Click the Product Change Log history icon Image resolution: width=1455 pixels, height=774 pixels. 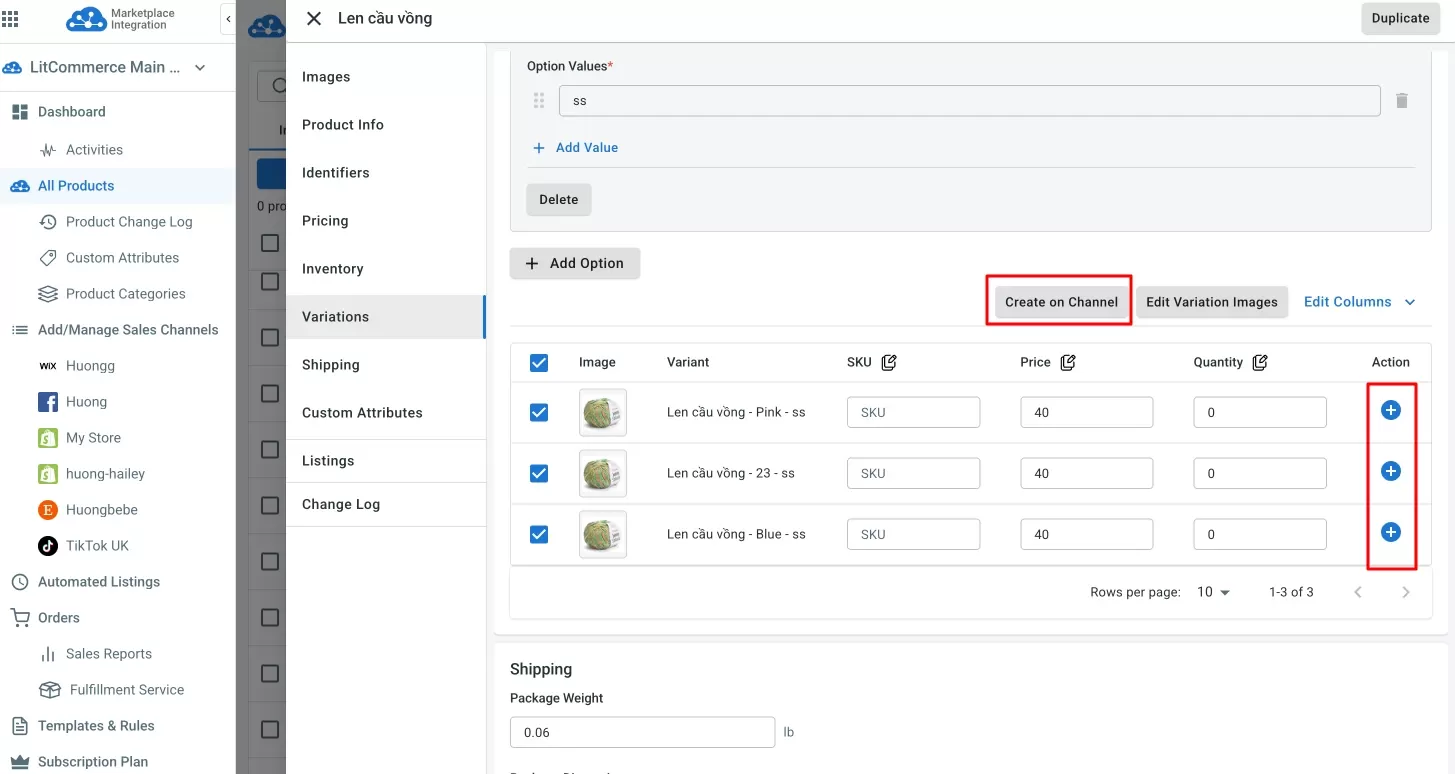point(47,222)
